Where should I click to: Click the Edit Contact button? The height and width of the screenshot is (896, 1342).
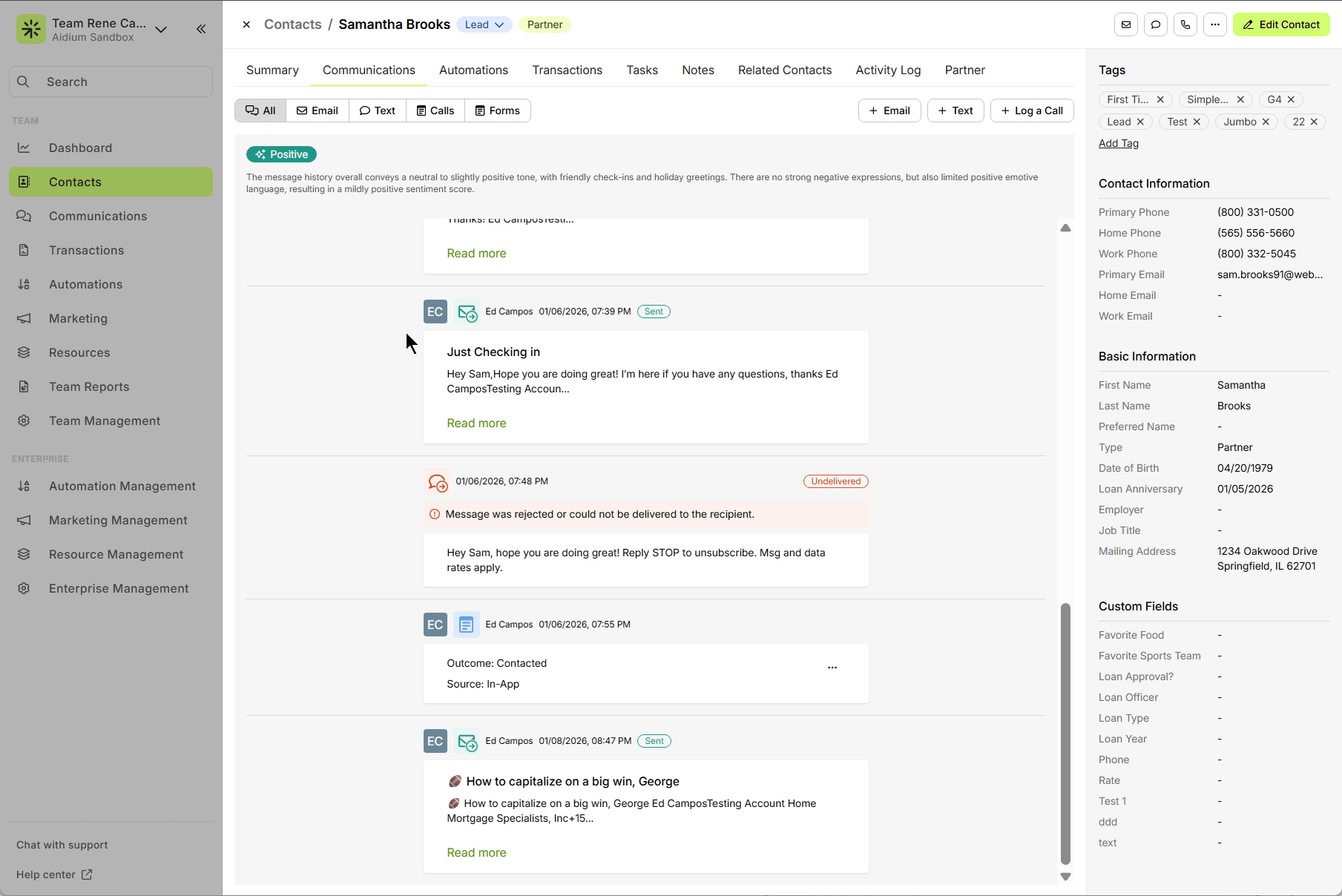pos(1280,24)
